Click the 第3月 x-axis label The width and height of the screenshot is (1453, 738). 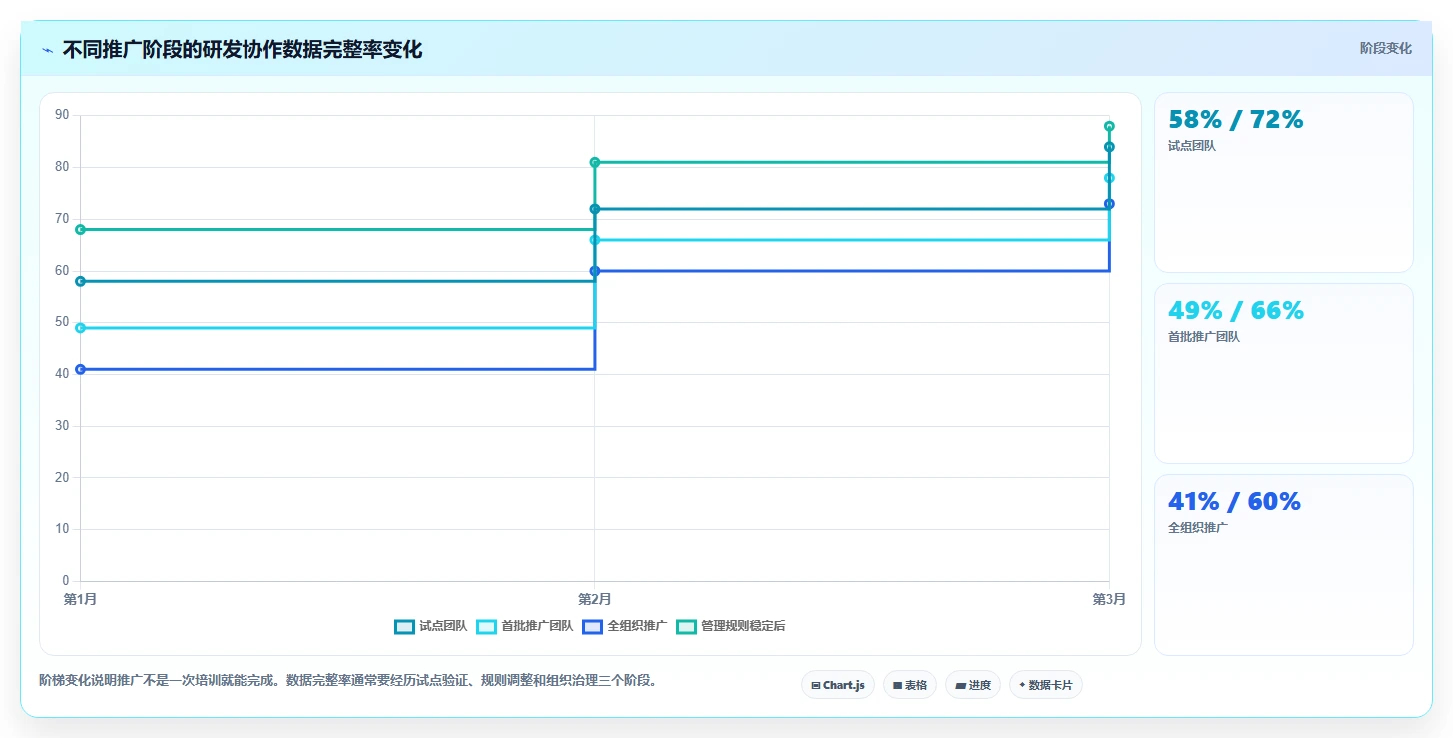(x=1109, y=599)
